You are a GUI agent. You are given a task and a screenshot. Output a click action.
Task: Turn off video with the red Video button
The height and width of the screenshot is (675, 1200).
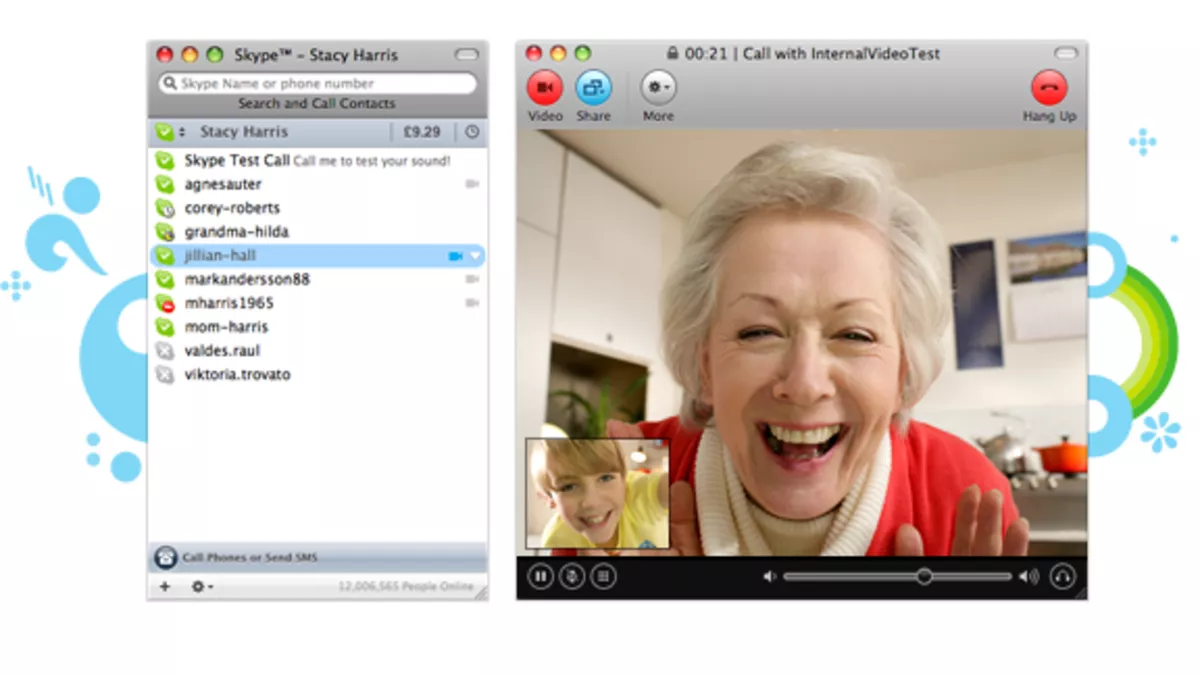[545, 88]
